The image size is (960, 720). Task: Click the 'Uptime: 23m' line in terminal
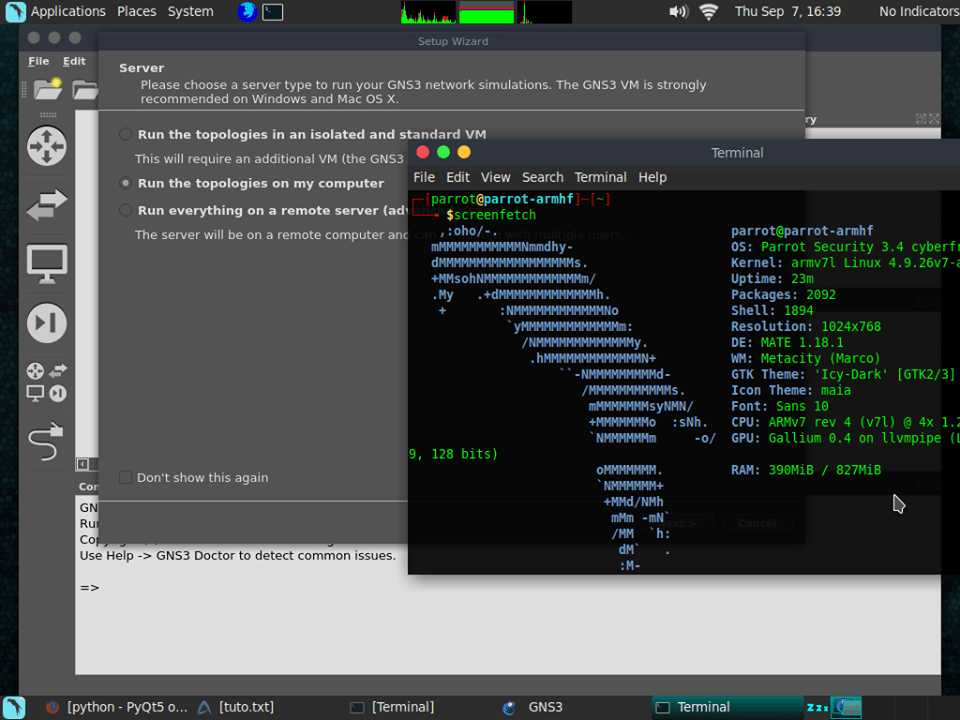coord(772,279)
